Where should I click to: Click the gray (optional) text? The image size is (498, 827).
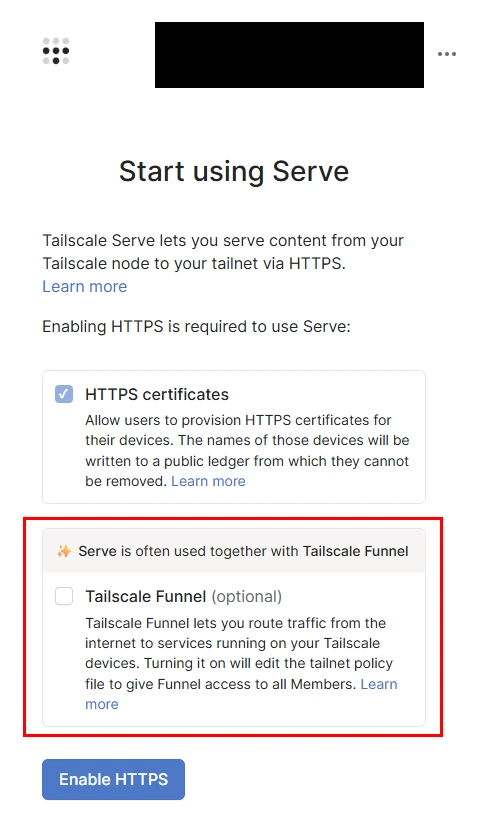247,597
